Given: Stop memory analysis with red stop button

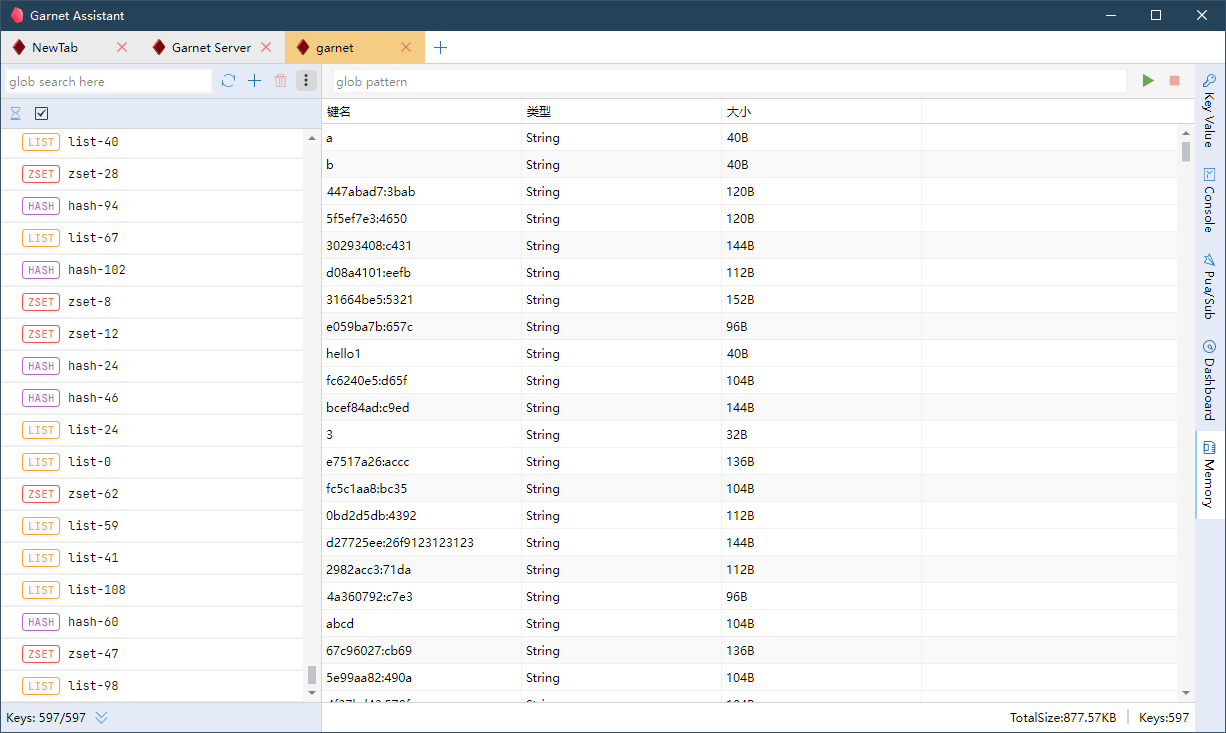Looking at the screenshot, I should pyautogui.click(x=1175, y=81).
